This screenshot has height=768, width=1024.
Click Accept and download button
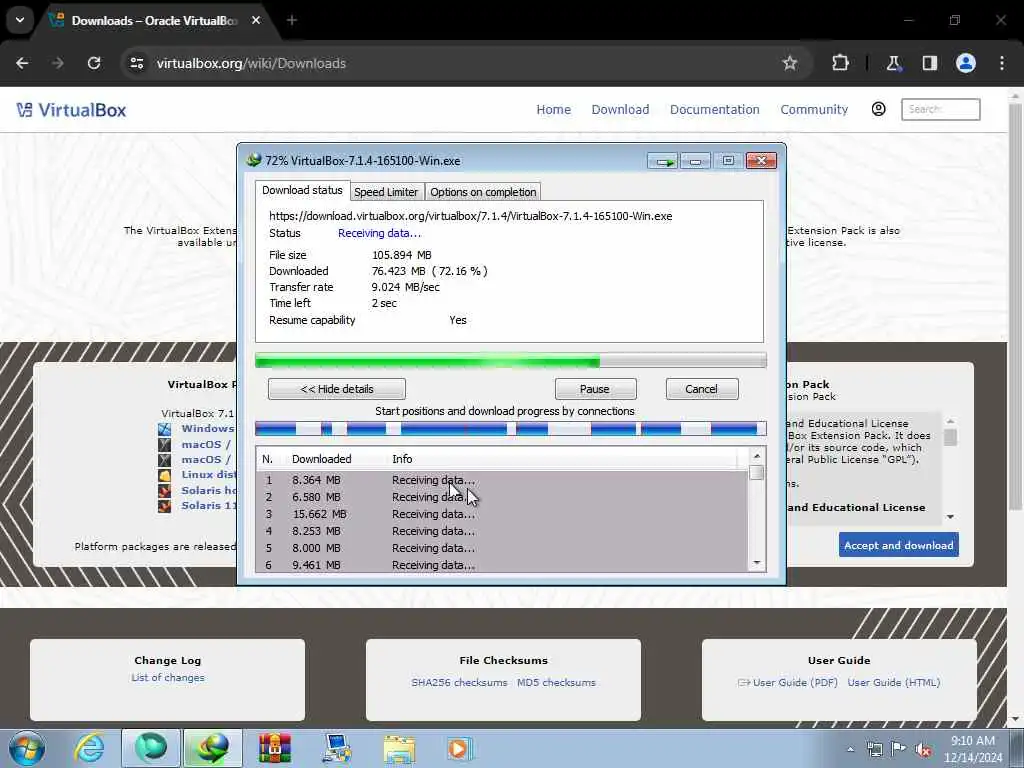[899, 545]
